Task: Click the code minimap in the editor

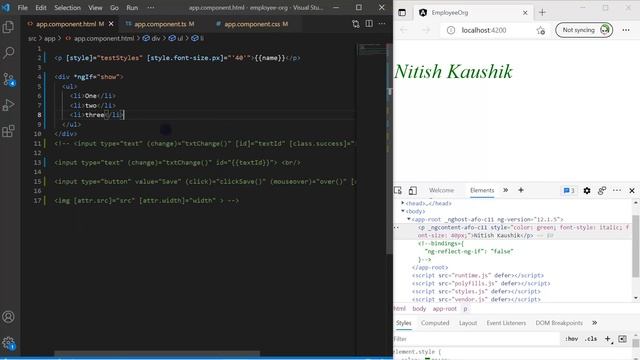Action: coord(371,51)
